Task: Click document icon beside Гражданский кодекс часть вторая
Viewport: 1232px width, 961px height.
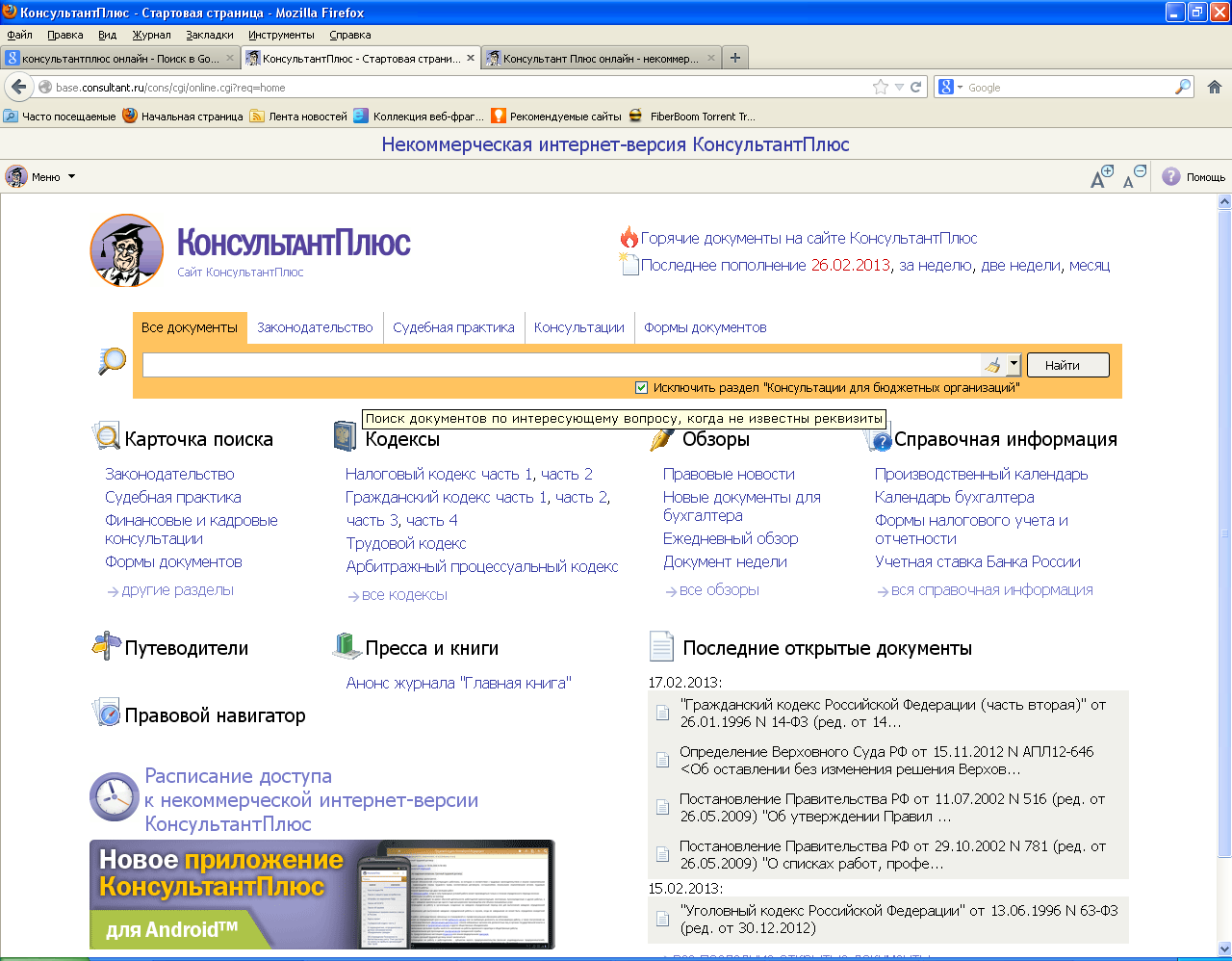Action: tap(662, 714)
